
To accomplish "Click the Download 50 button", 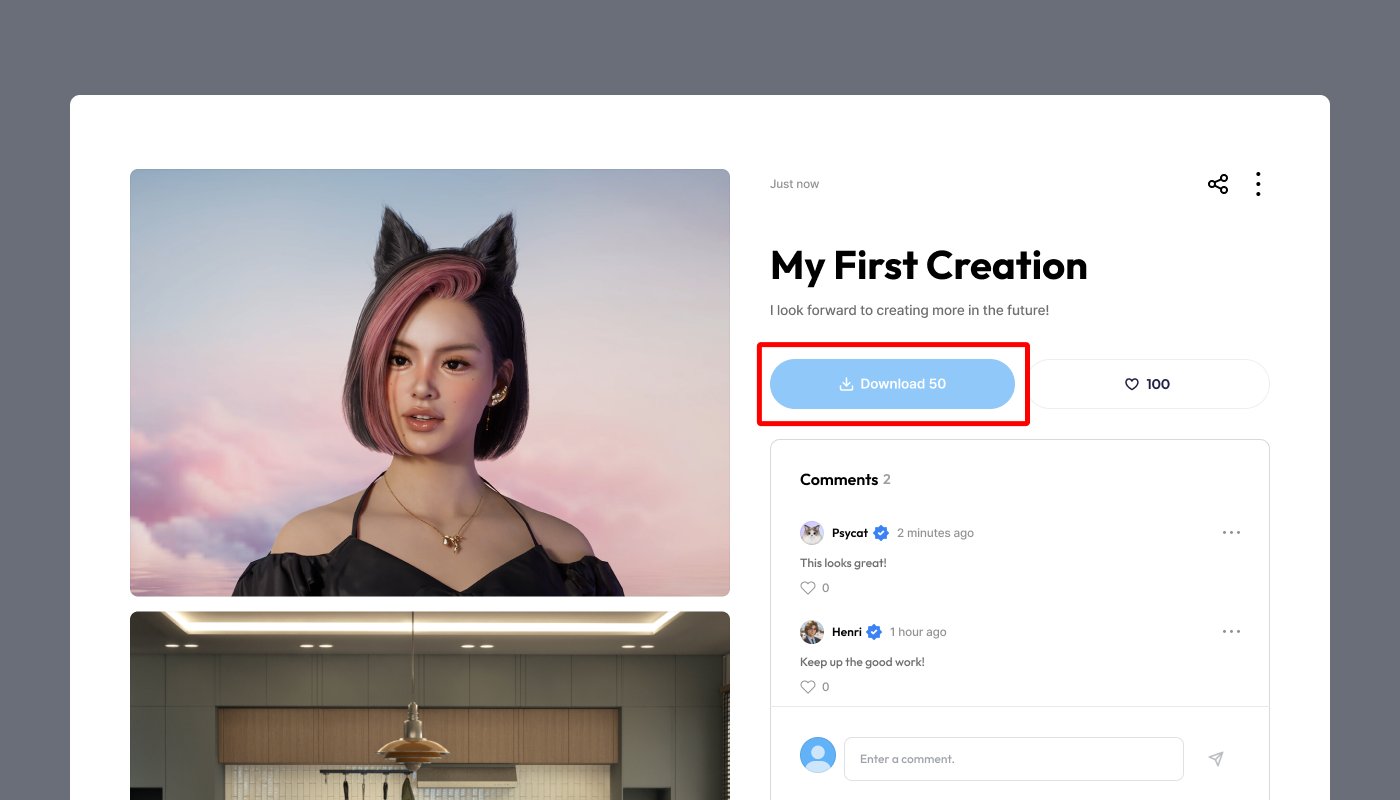I will click(892, 384).
